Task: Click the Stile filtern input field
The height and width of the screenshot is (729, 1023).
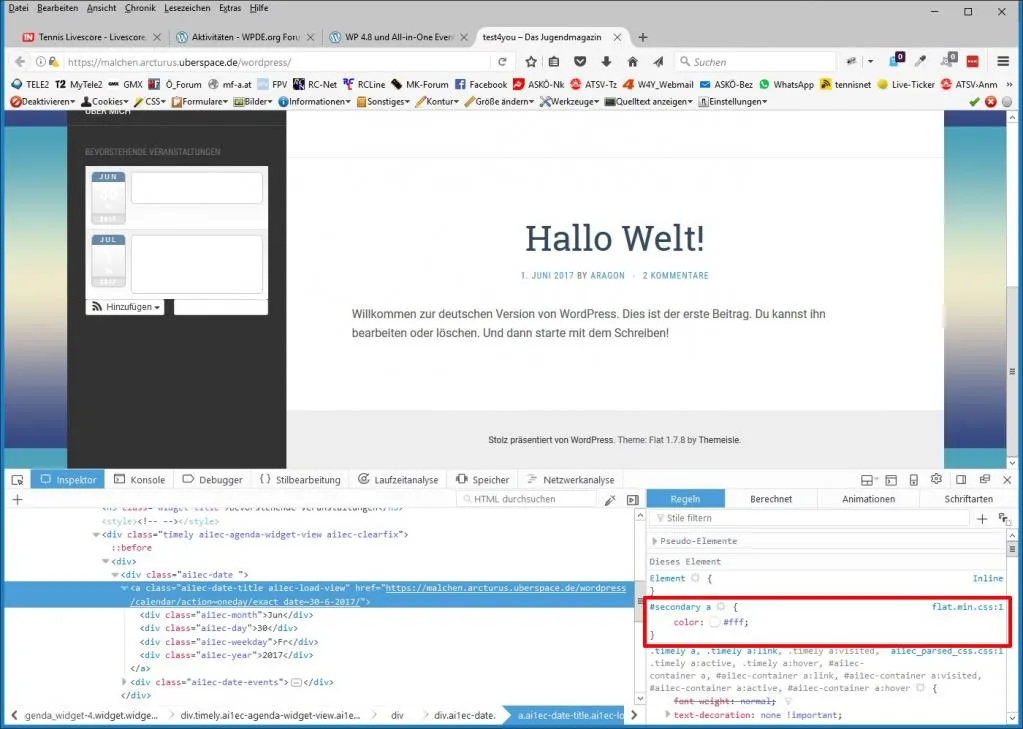Action: [x=809, y=518]
